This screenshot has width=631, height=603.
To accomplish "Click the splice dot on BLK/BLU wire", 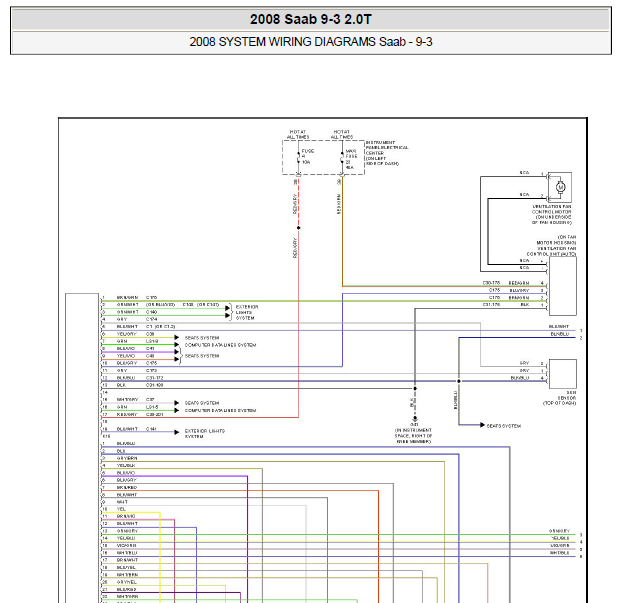I will click(459, 381).
